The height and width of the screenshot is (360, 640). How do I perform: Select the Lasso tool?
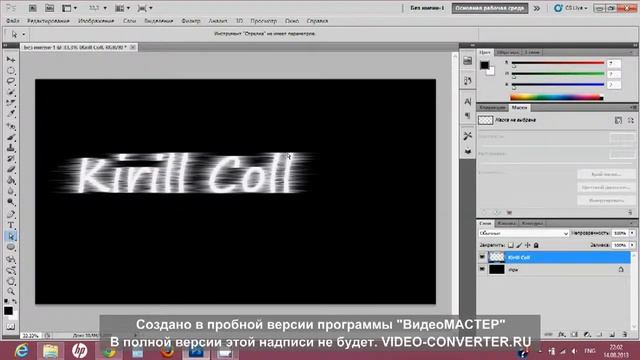(11, 81)
